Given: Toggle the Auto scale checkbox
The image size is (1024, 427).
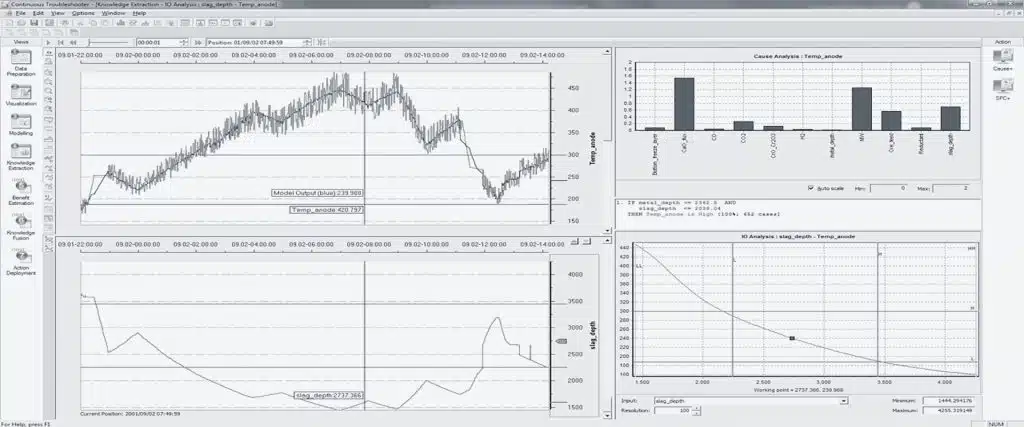Looking at the screenshot, I should pyautogui.click(x=810, y=188).
